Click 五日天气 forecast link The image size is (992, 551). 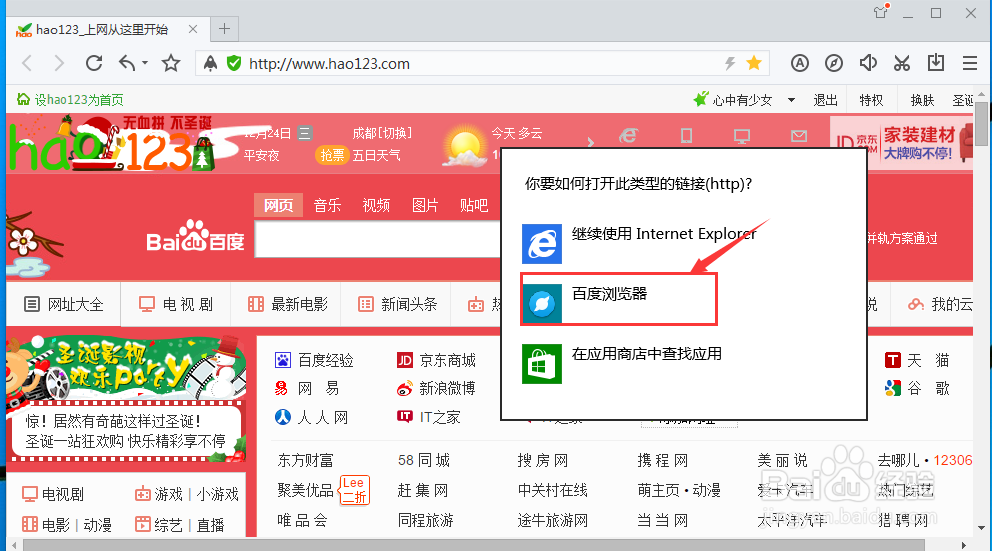click(x=376, y=156)
